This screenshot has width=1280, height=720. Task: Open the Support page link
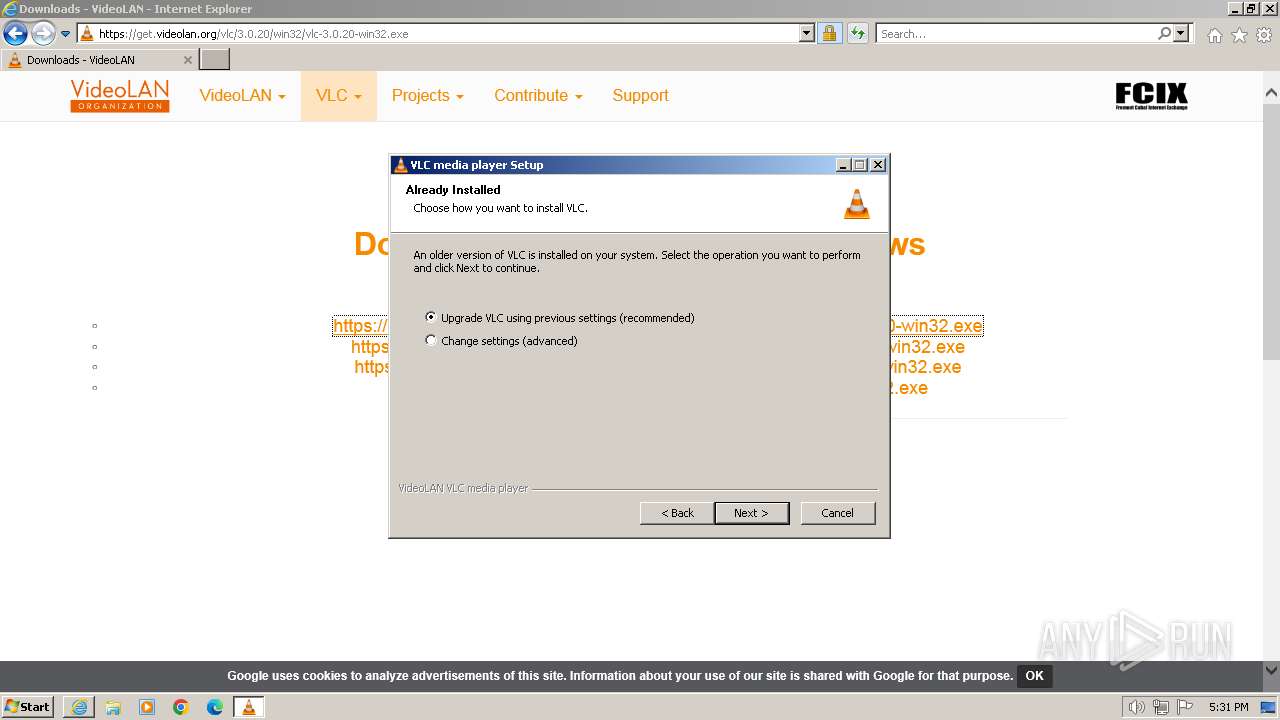pos(640,96)
